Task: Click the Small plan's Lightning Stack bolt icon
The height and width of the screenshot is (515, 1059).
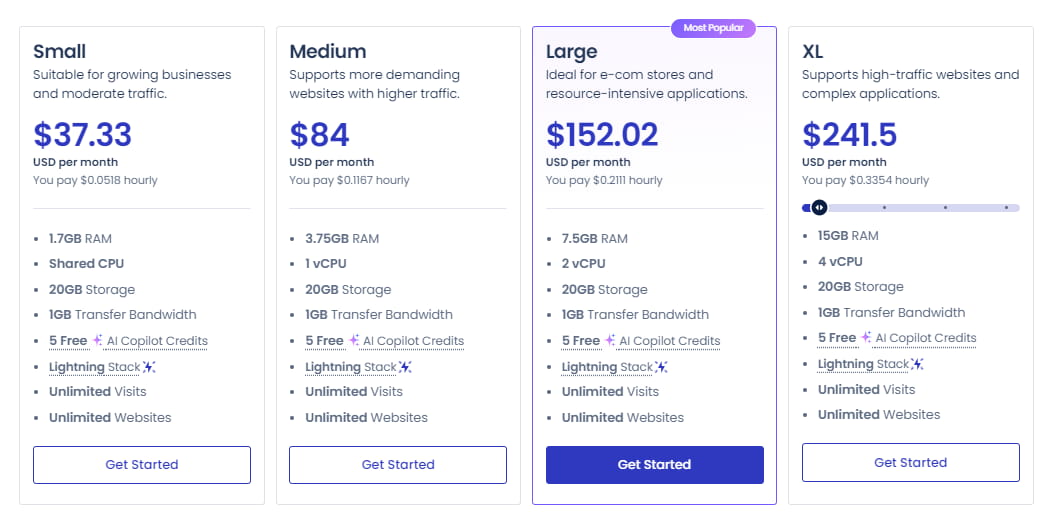Action: tap(149, 367)
